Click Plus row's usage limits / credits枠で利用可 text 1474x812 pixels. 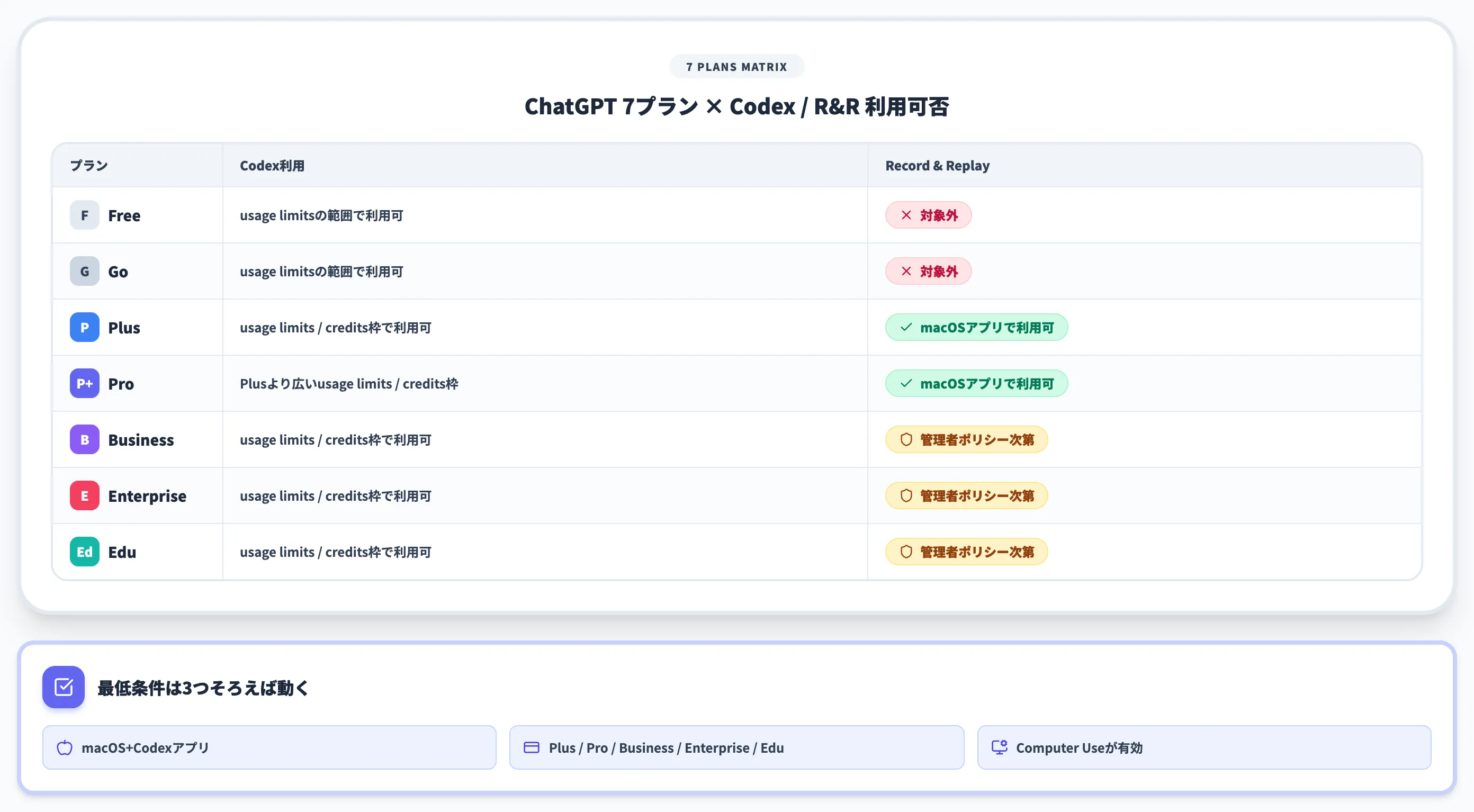pos(335,328)
